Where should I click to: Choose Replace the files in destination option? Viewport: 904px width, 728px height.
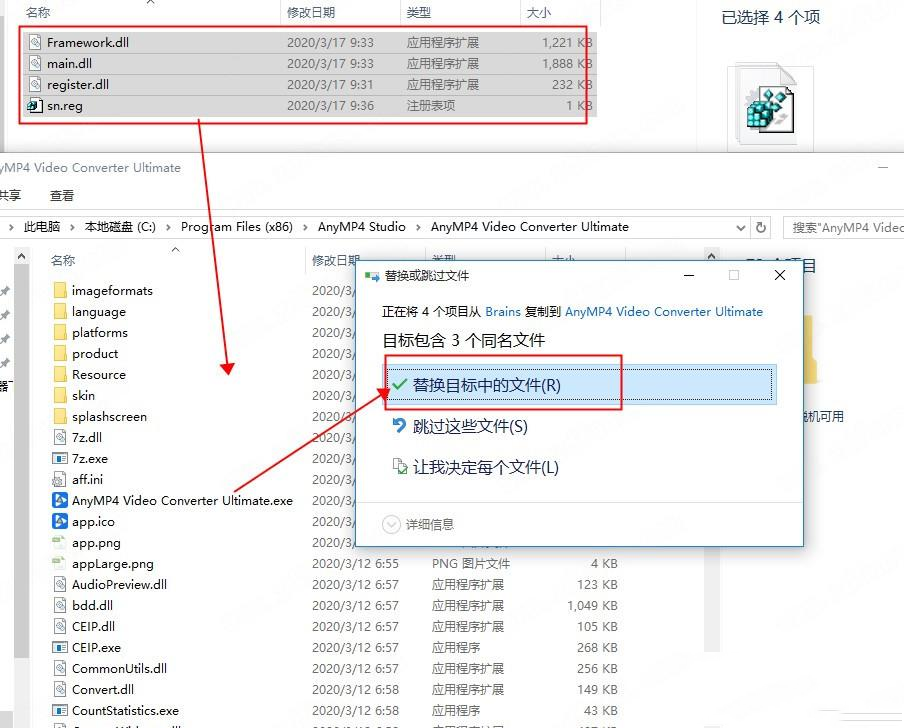tap(486, 385)
